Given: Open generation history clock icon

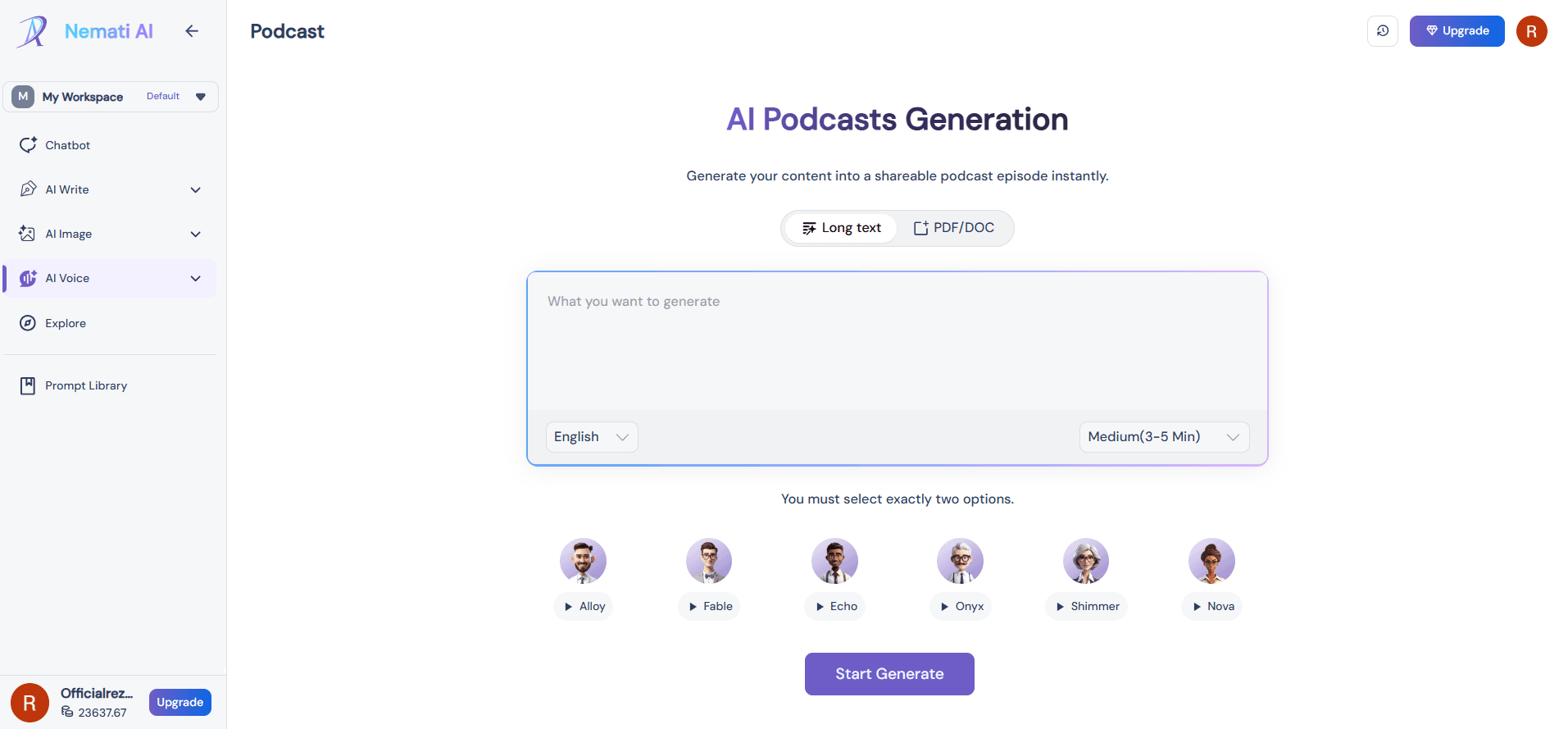Looking at the screenshot, I should point(1383,31).
